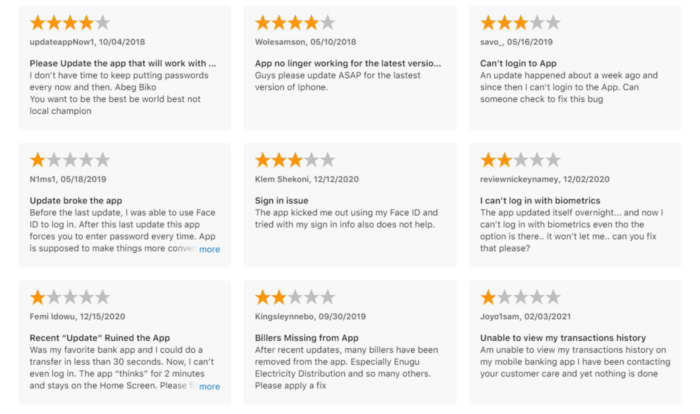Select the 'Sign in issue' review card
The image size is (700, 414).
pyautogui.click(x=350, y=205)
